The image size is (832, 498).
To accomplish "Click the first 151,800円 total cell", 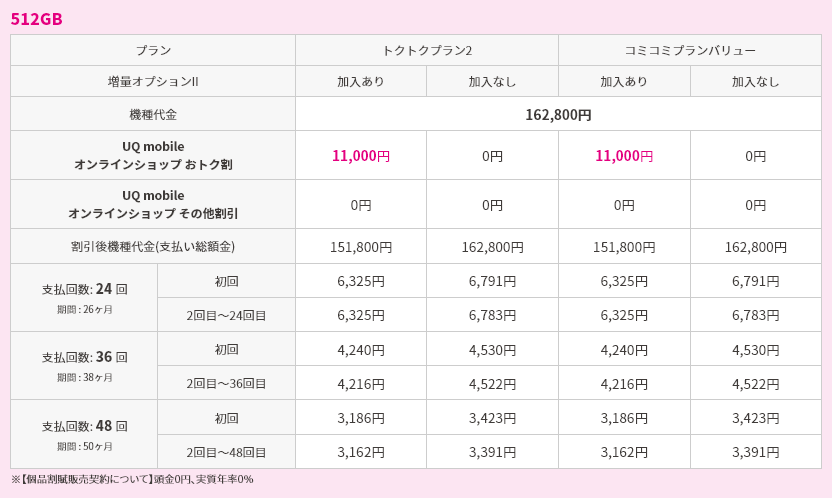I will [x=361, y=247].
